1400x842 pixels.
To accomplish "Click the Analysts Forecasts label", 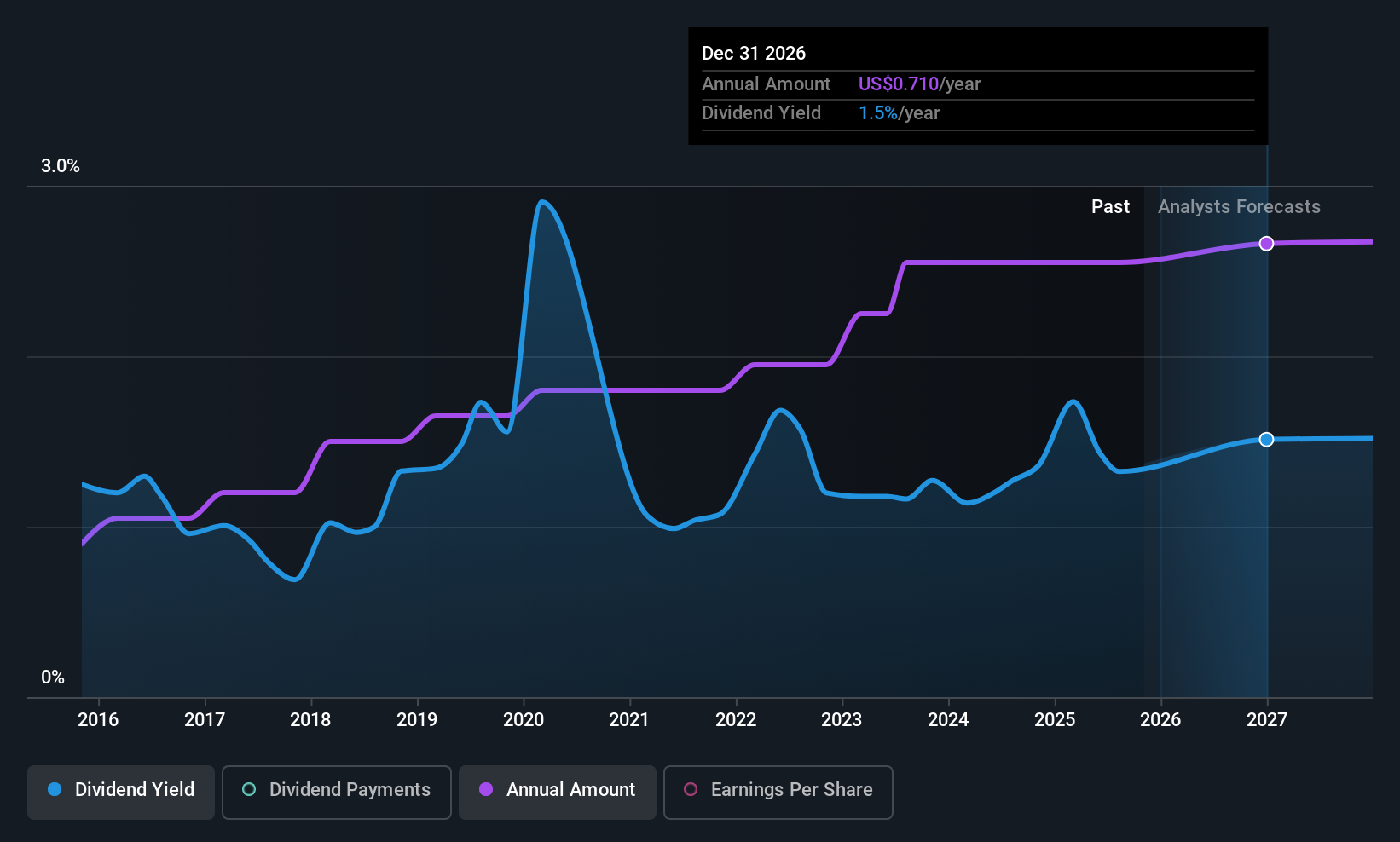I will click(x=1239, y=207).
